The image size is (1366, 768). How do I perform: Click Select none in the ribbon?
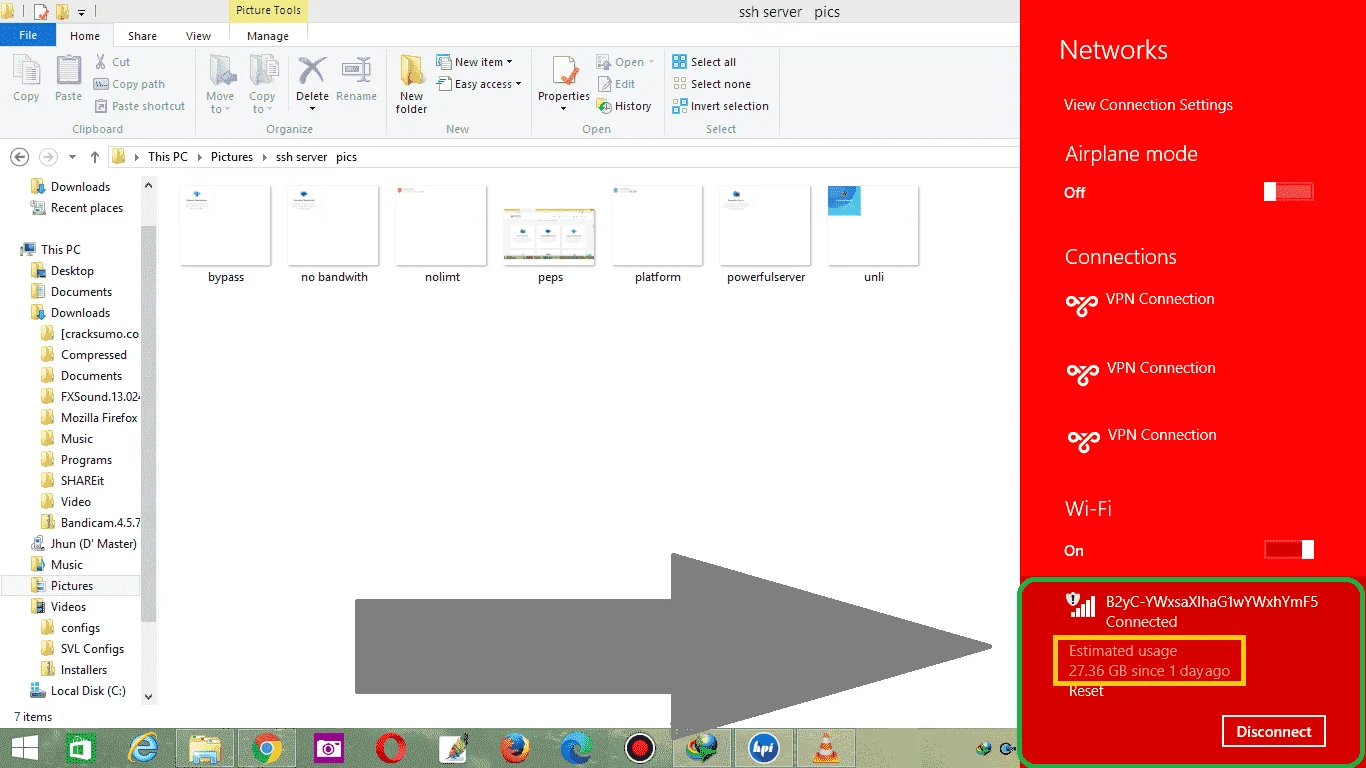point(711,84)
